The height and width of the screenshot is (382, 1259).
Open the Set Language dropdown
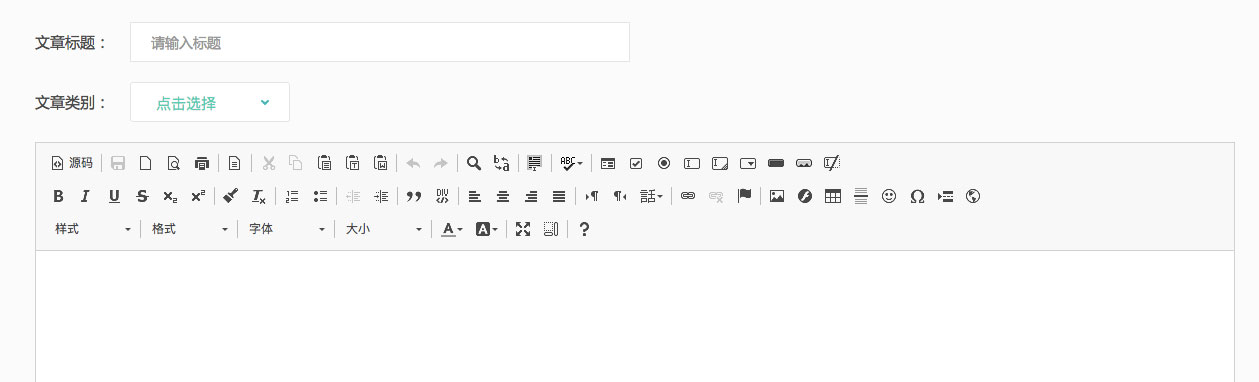[651, 196]
